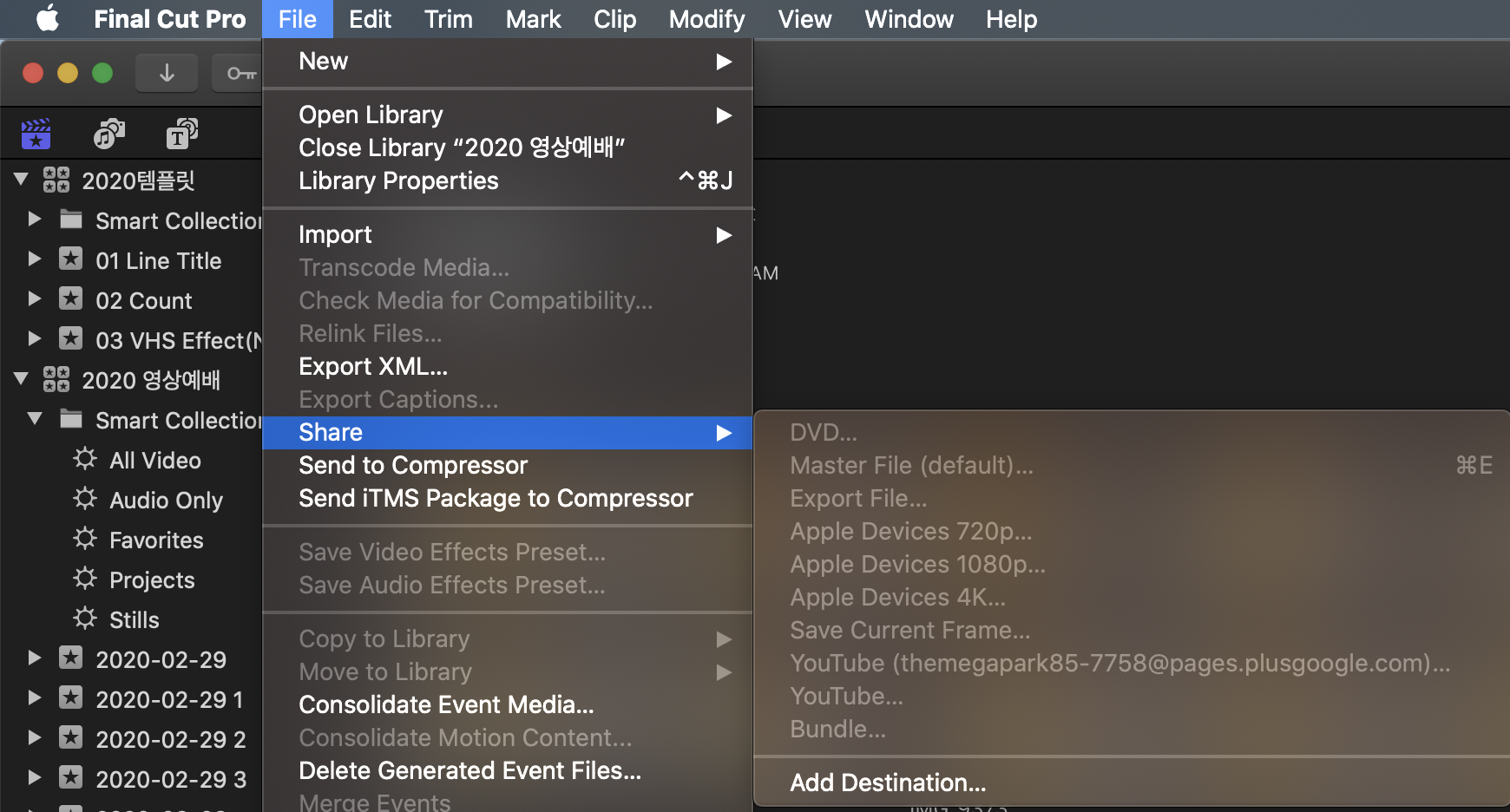The image size is (1510, 812).
Task: Choose Export XML
Action: (x=508, y=366)
